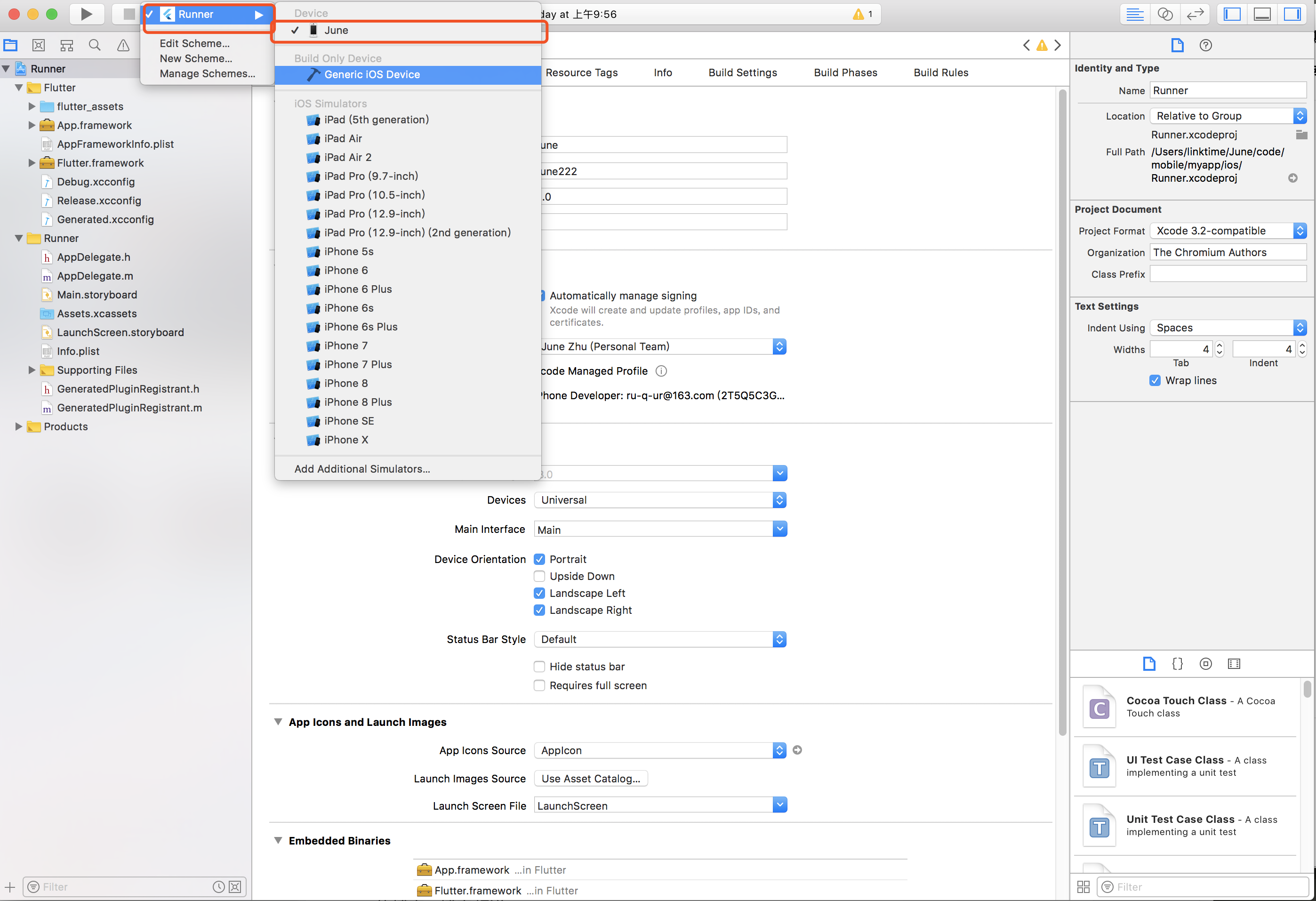Switch to the Build Phases tab
Screen dimensions: 1316x901
coord(845,72)
